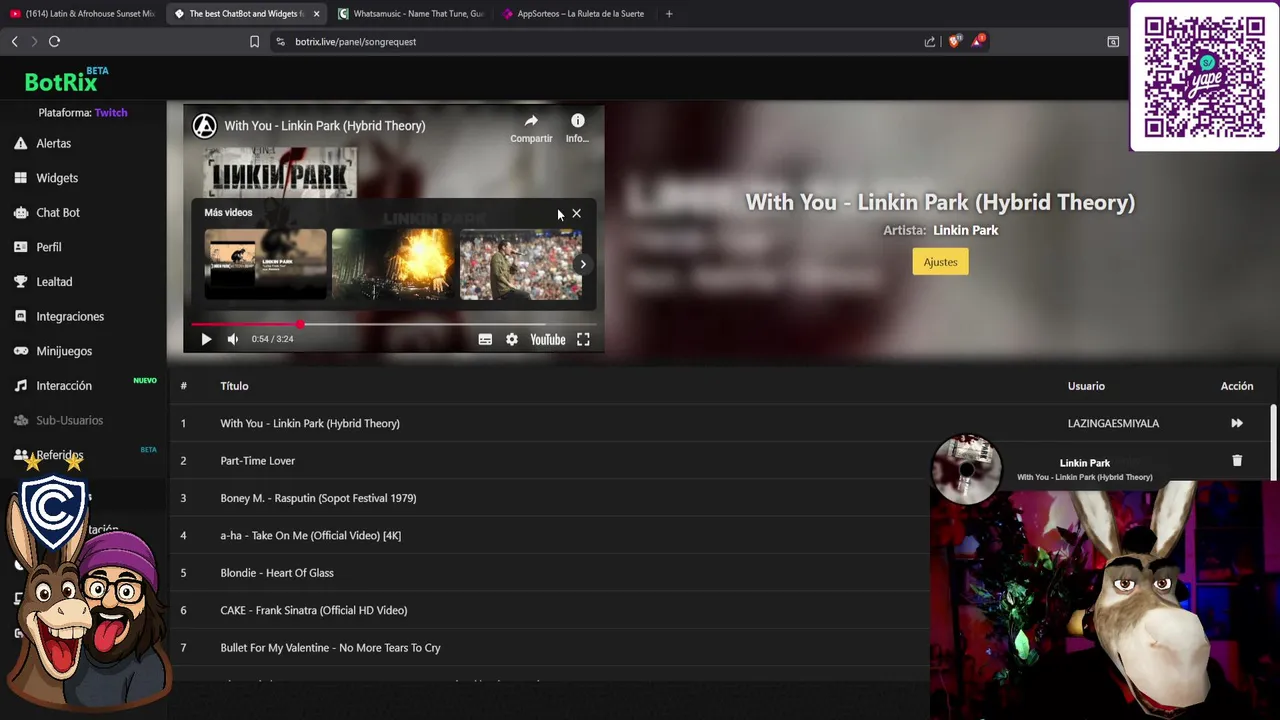This screenshot has width=1280, height=720.
Task: Switch to the AppSorteos browser tab
Action: click(575, 14)
